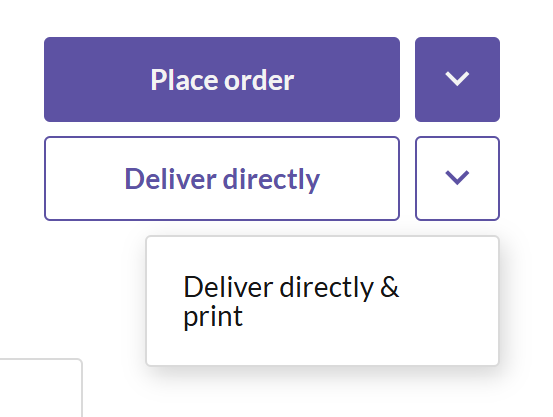Click the "Deliver directly & print" text

291,302
